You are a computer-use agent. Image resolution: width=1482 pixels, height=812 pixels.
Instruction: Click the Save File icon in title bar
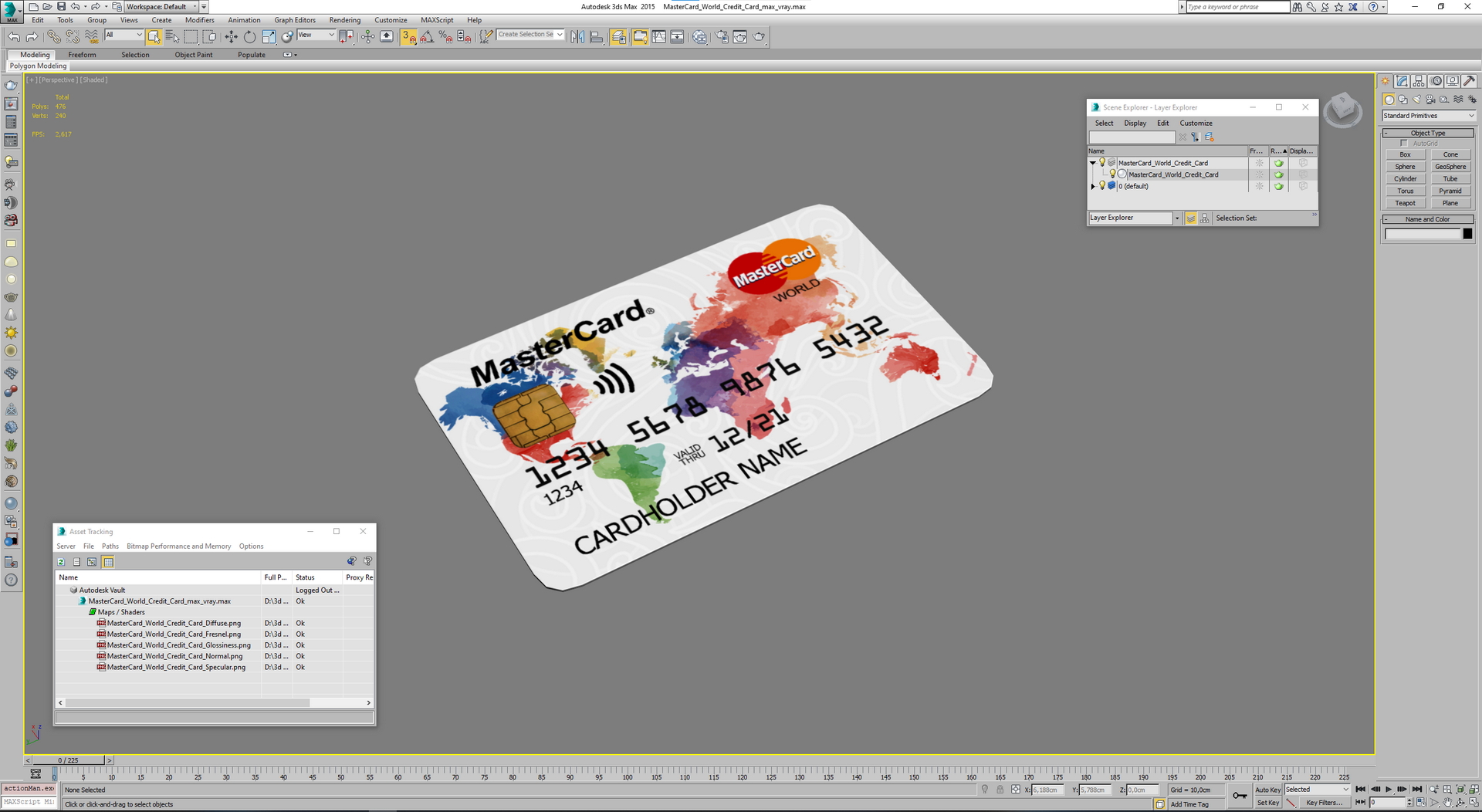[61, 6]
